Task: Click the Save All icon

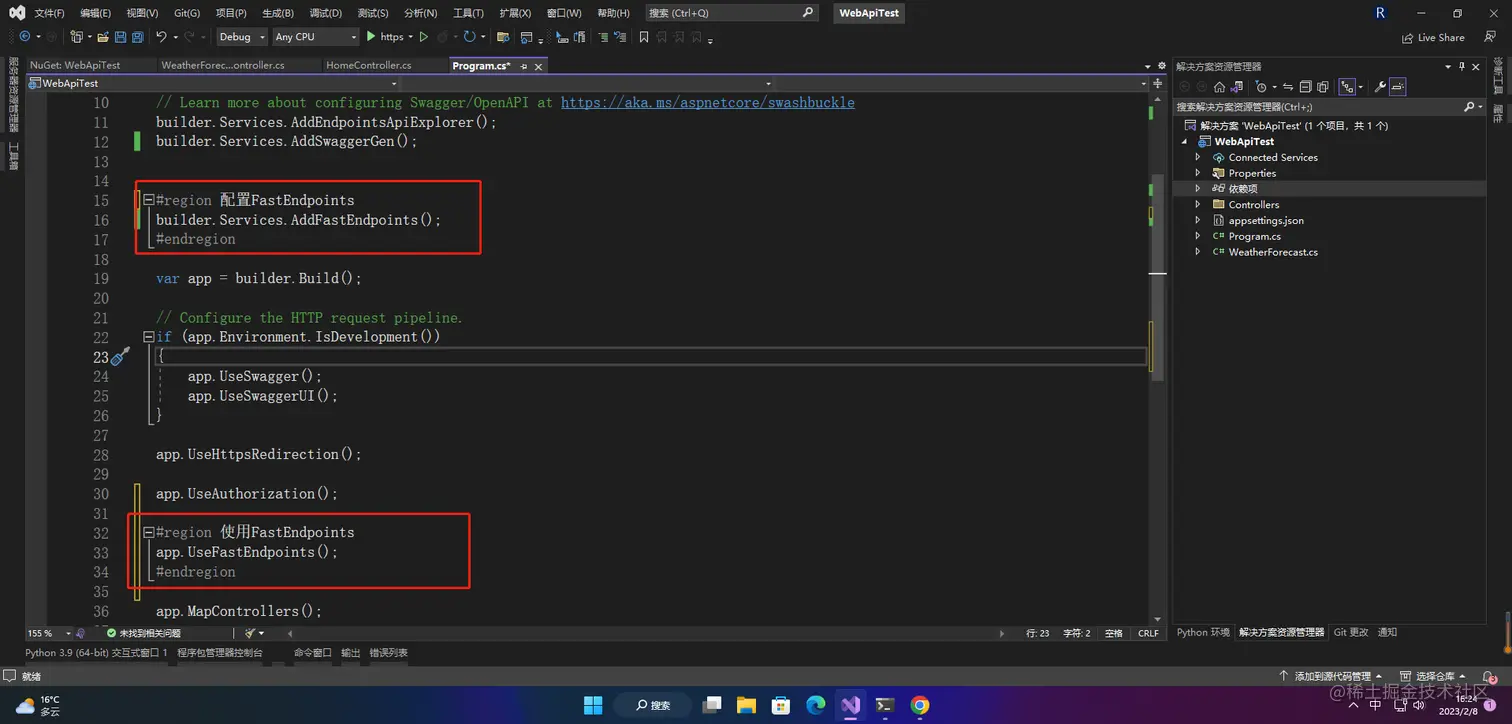Action: [137, 37]
